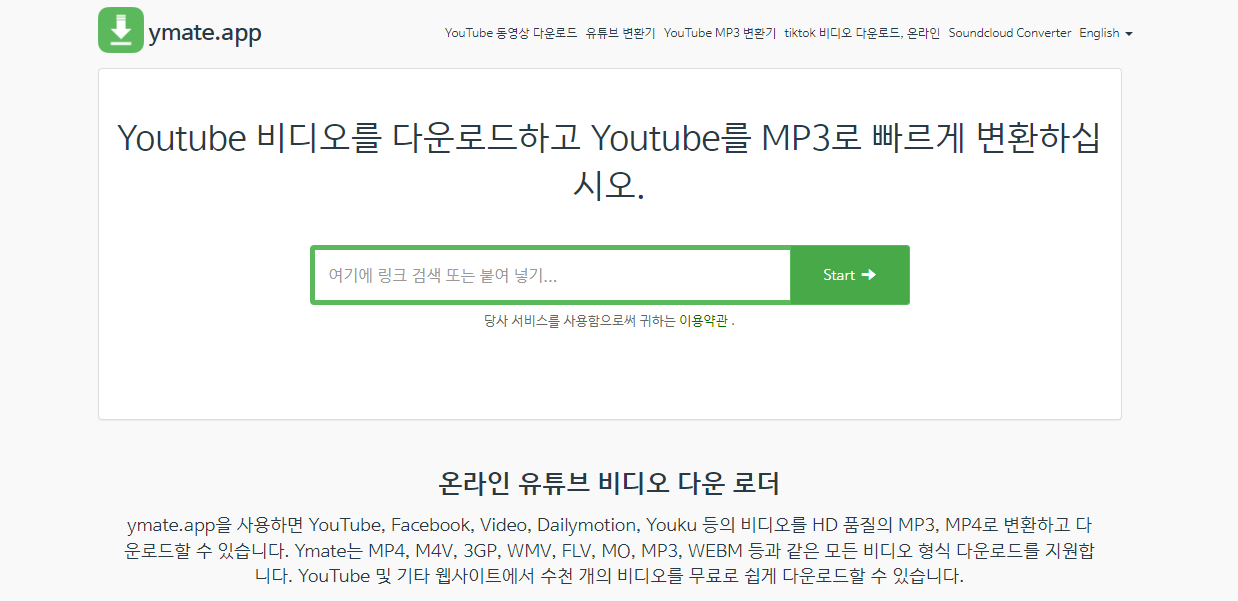Open the ymate.app home text link
The image size is (1238, 601).
pyautogui.click(x=205, y=33)
